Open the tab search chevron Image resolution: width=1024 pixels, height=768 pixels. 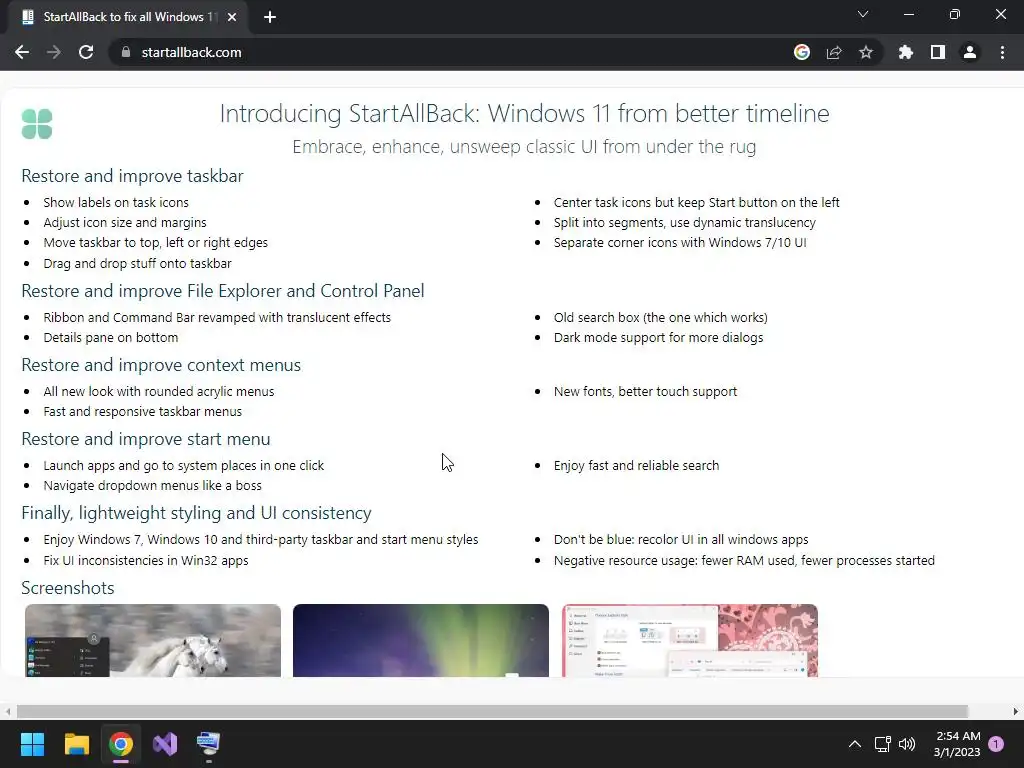(863, 14)
